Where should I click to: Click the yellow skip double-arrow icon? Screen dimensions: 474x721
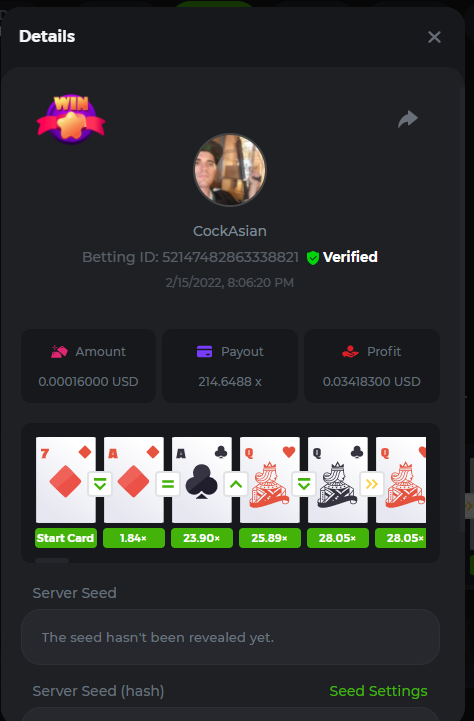click(371, 484)
